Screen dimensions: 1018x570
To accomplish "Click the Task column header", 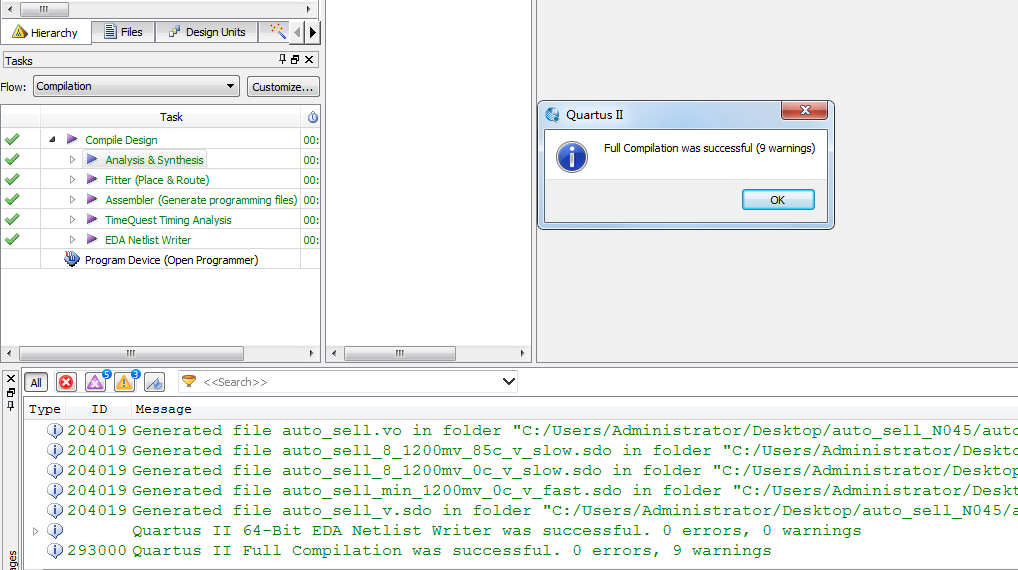I will click(171, 117).
